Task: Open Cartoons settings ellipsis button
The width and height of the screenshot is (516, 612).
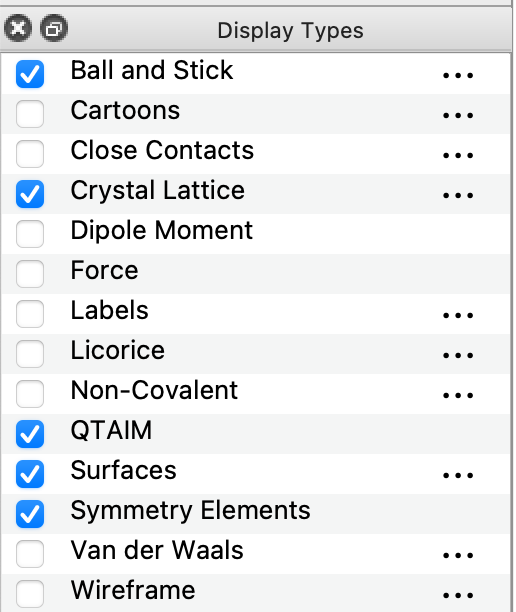Action: [x=458, y=115]
